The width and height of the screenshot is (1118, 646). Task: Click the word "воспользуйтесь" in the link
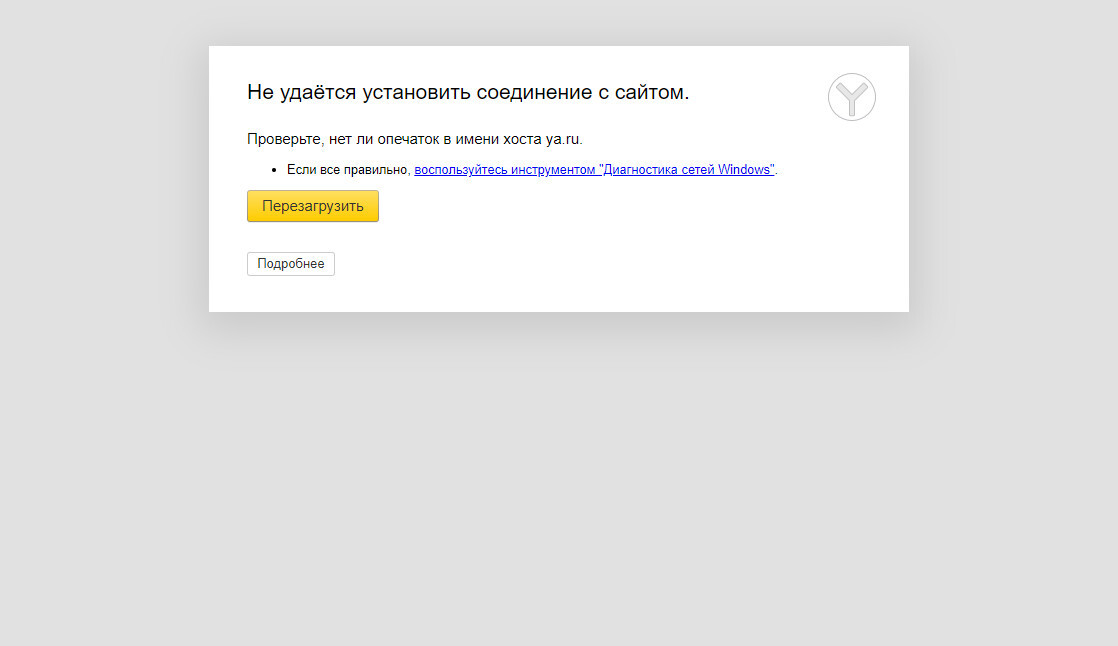[461, 170]
